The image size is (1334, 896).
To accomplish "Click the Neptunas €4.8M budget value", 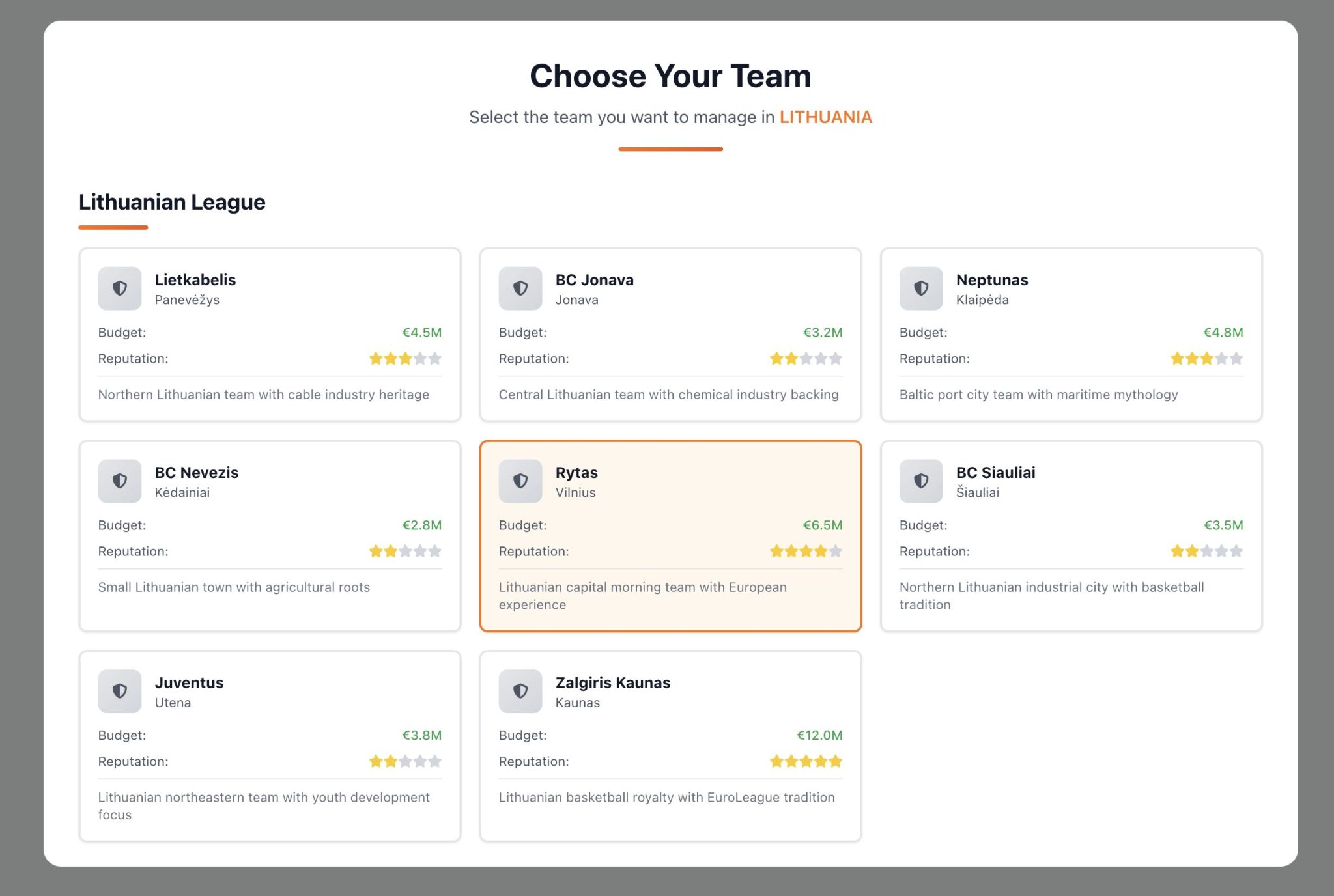I will click(1223, 333).
